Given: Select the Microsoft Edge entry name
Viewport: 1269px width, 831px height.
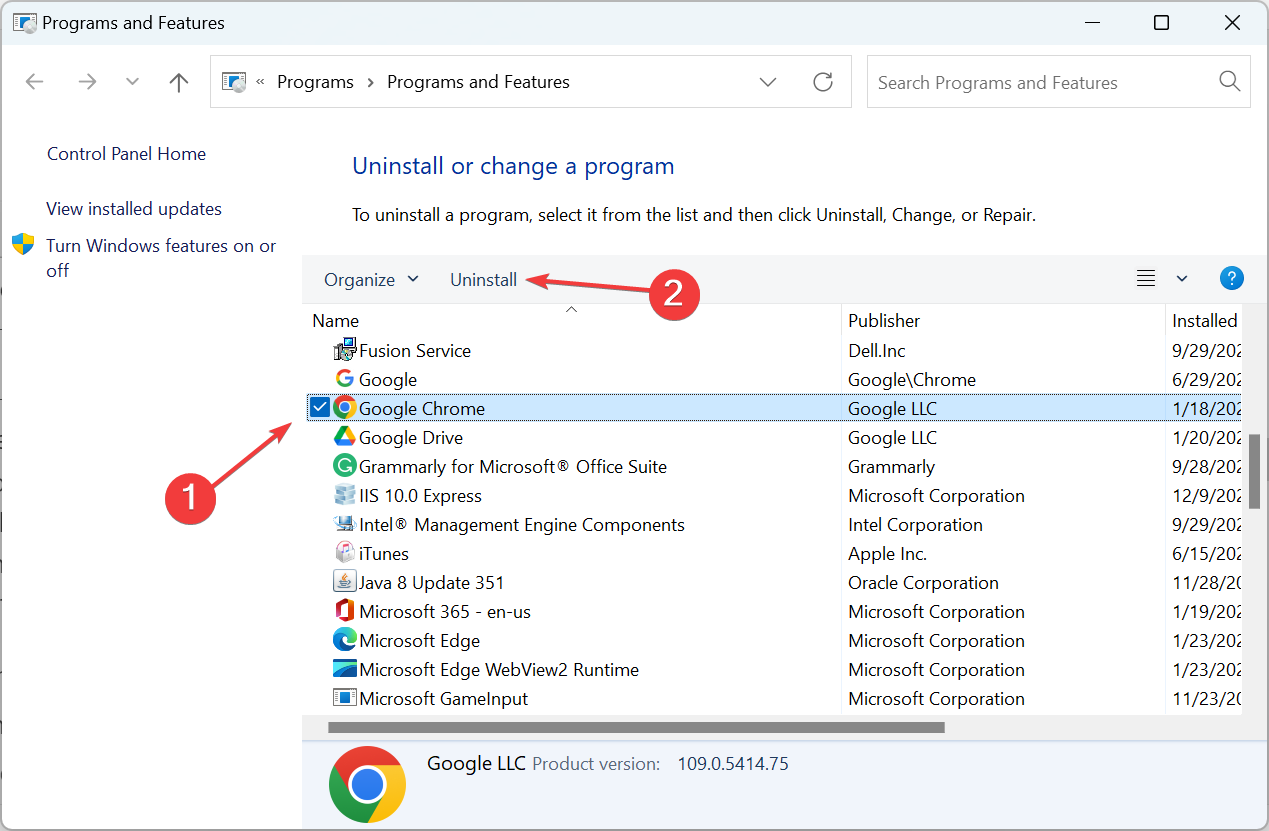Looking at the screenshot, I should 420,641.
